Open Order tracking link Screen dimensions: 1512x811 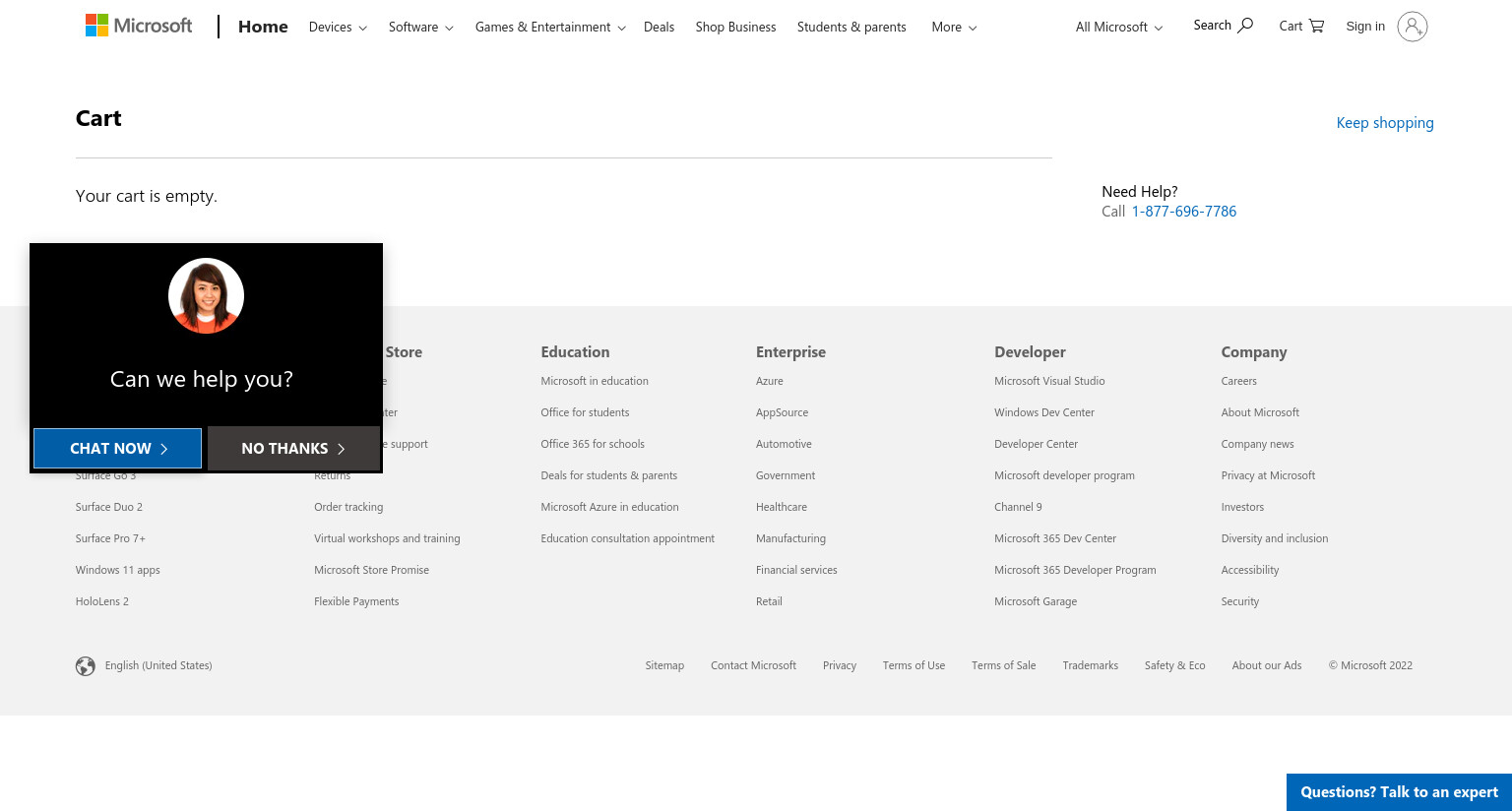click(x=348, y=507)
